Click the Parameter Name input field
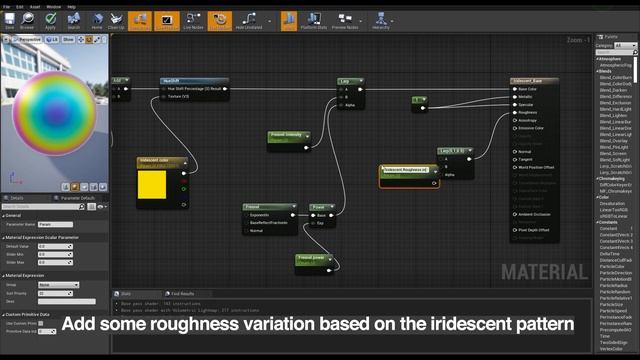Screen dimensions: 640x360 pyautogui.click(x=56, y=224)
